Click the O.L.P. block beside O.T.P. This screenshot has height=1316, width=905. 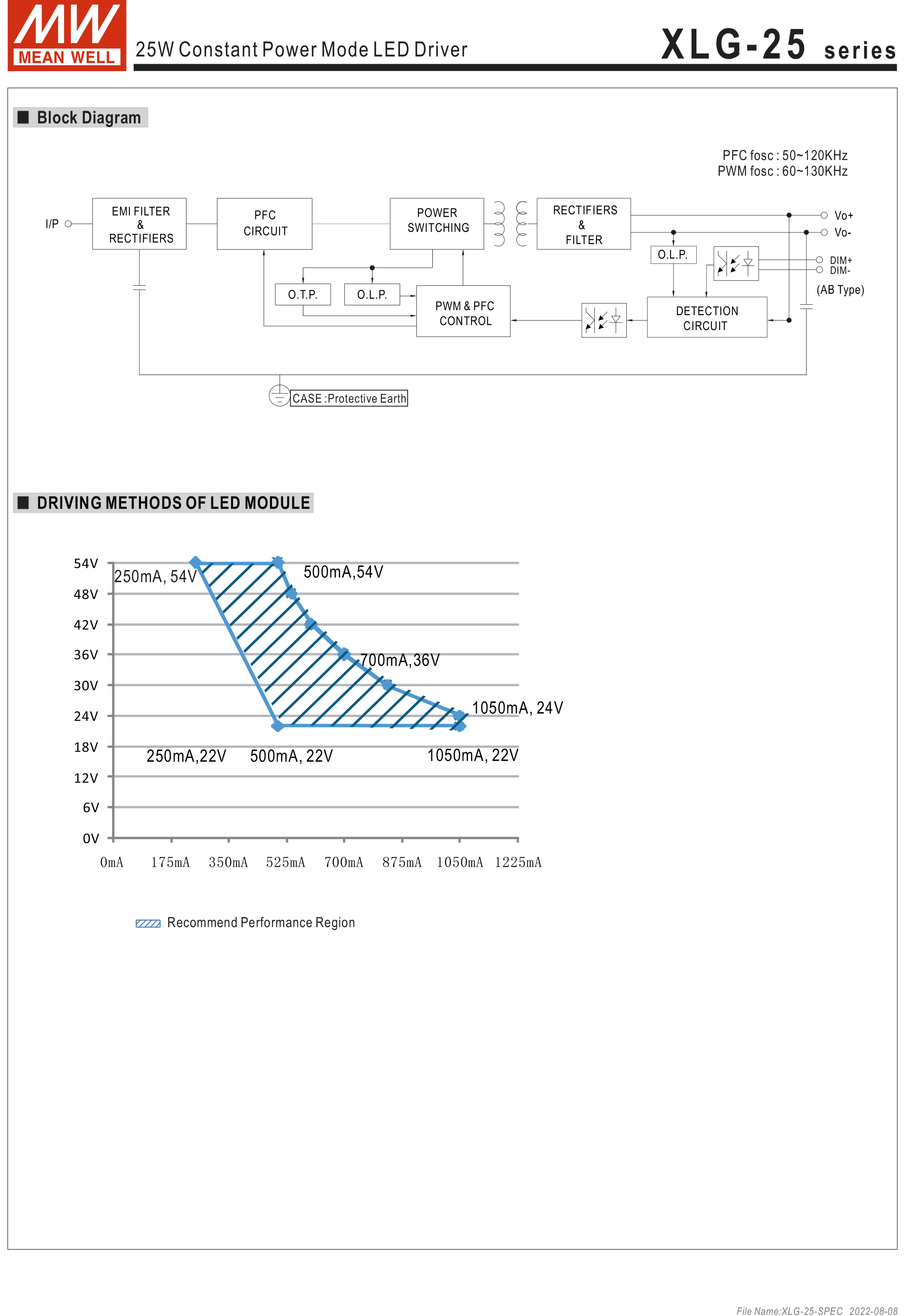(372, 294)
